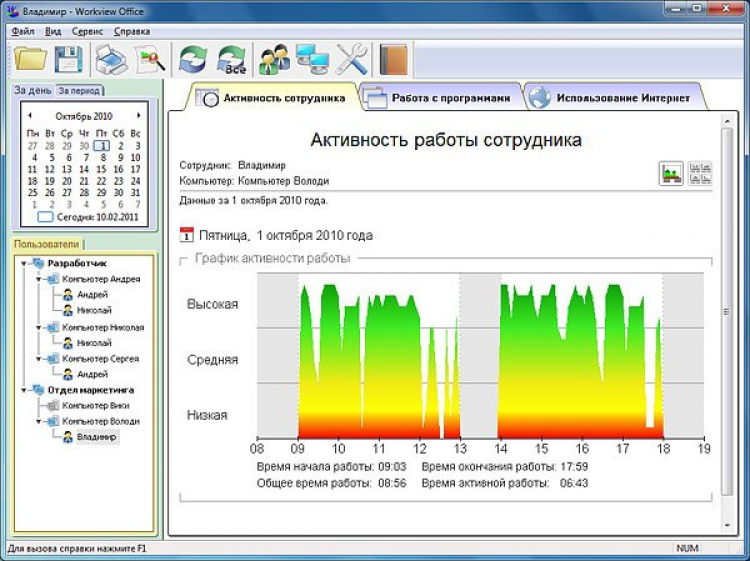The image size is (750, 561).
Task: Select date 20 in October calendar
Action: coord(66,181)
